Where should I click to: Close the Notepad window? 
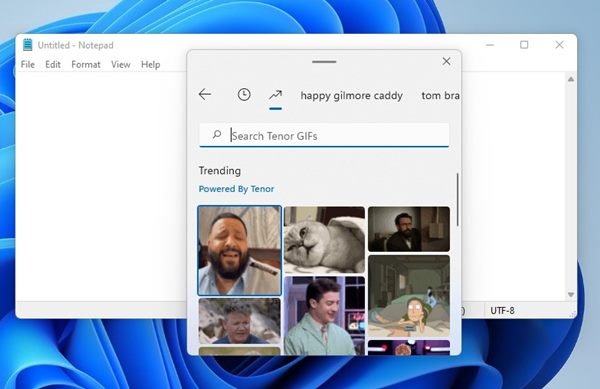click(x=559, y=45)
